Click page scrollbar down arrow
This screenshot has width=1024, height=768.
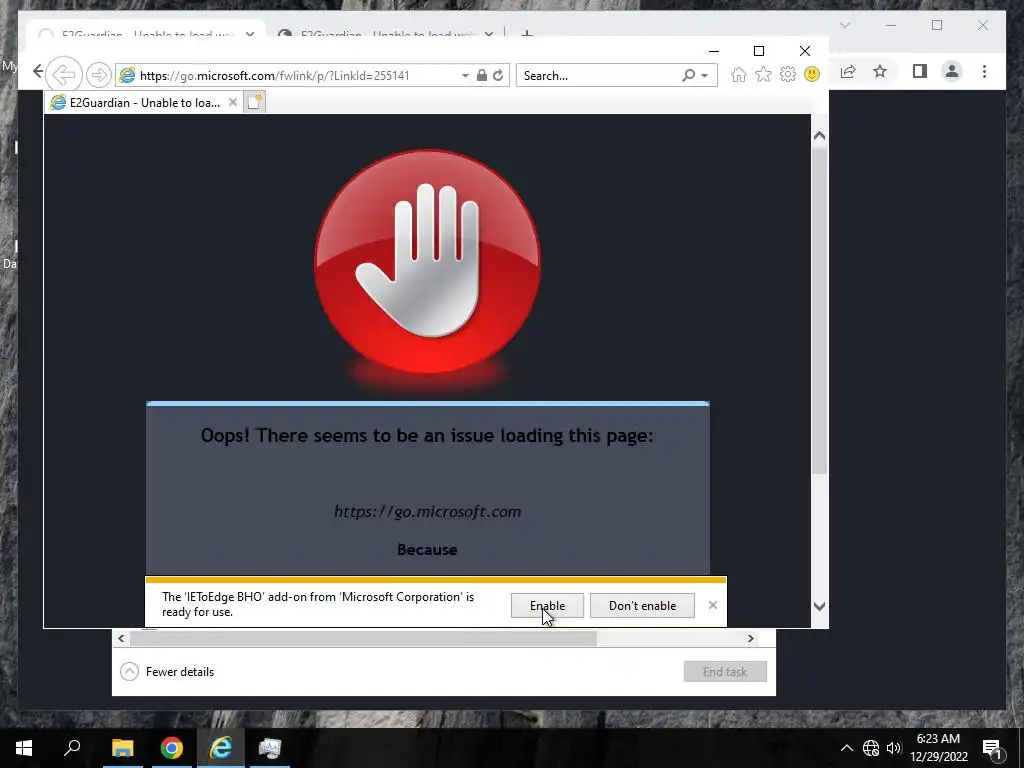click(820, 606)
